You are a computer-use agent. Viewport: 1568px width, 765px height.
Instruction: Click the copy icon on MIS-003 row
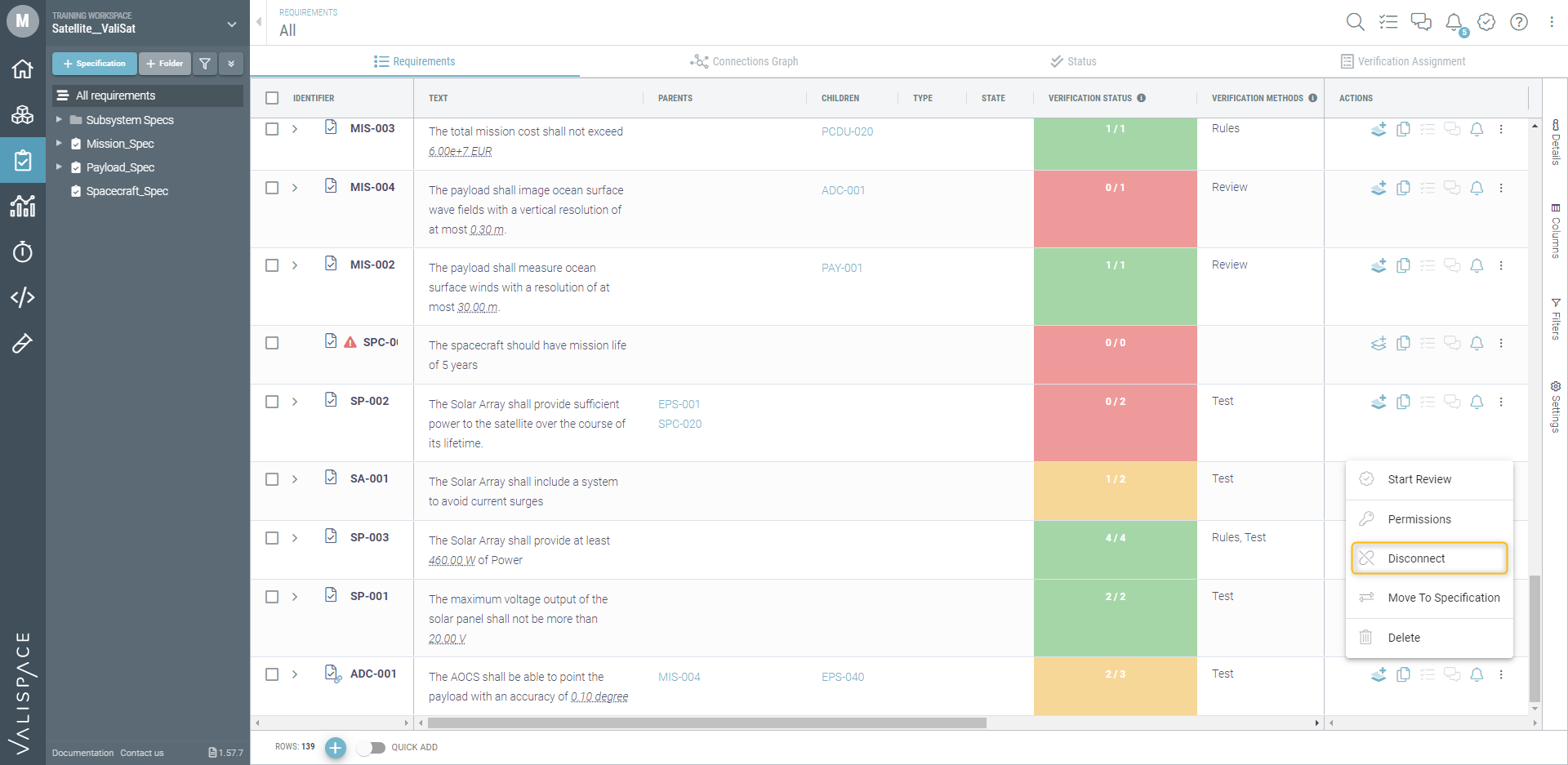pyautogui.click(x=1403, y=129)
